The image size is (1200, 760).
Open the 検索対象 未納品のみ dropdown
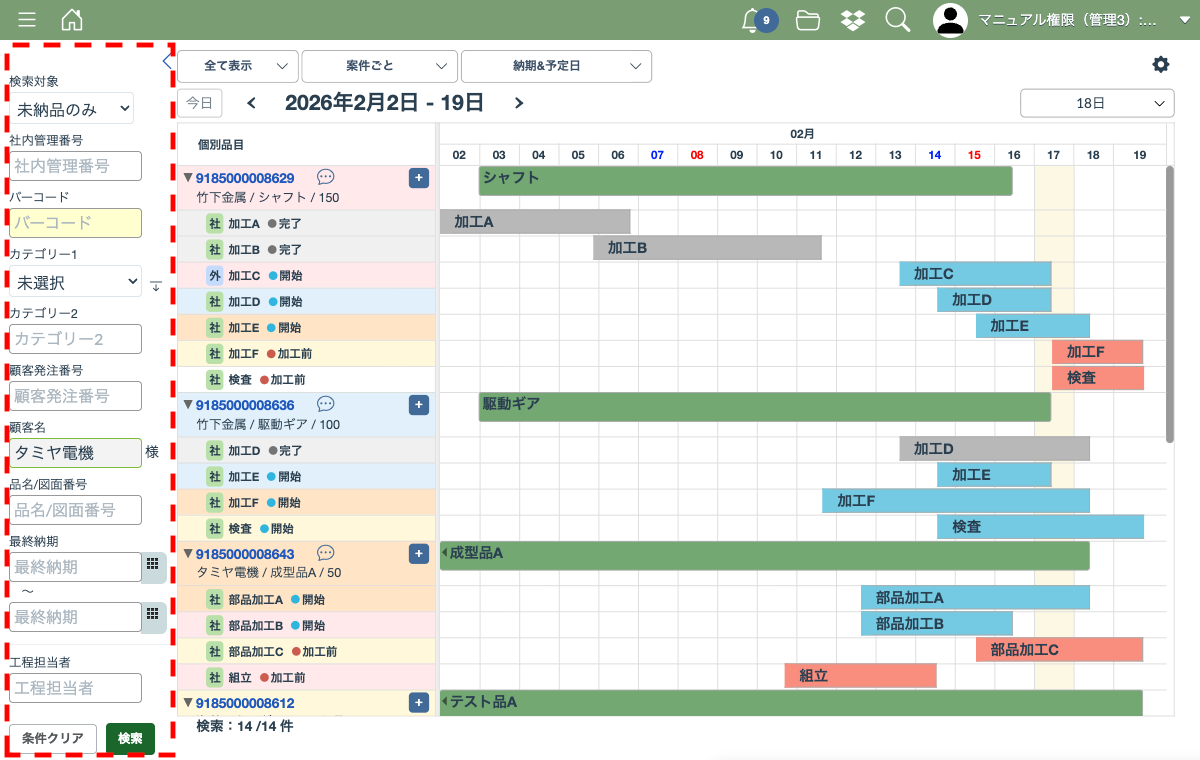coord(72,108)
